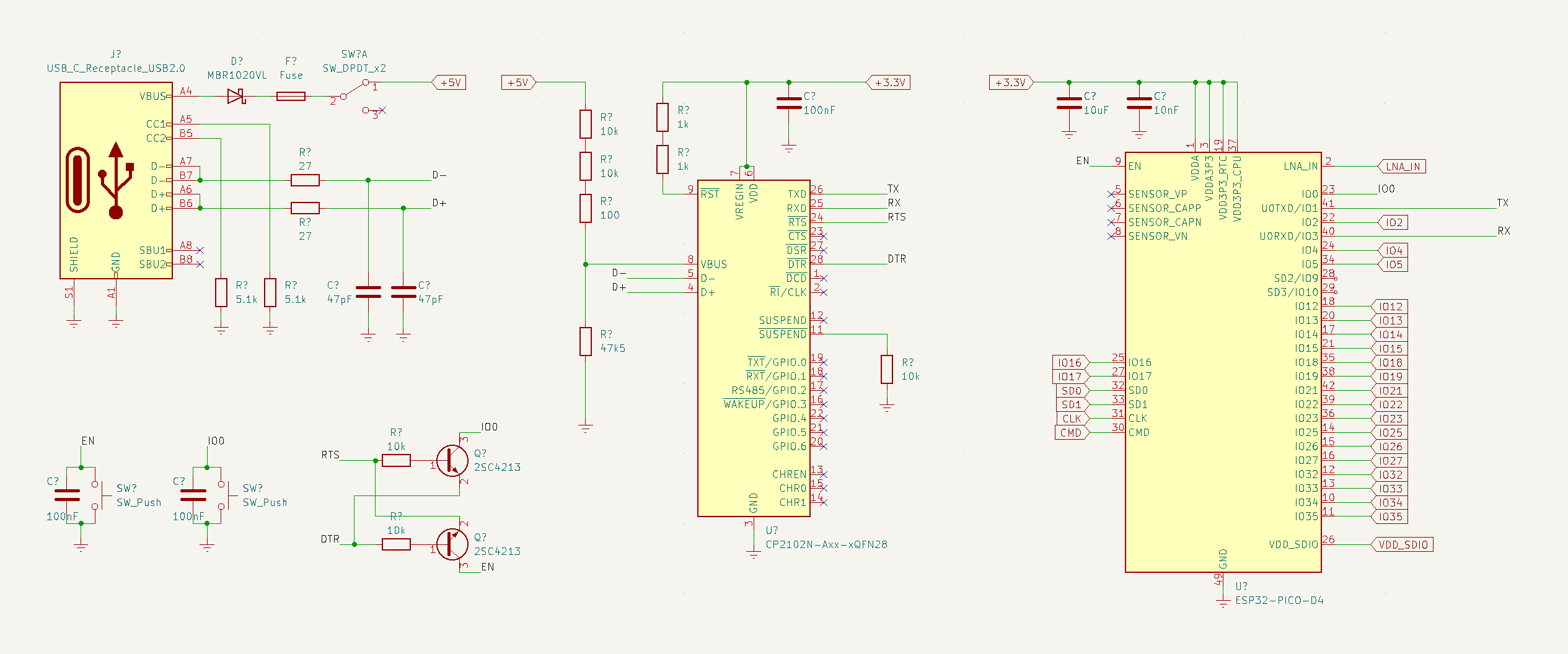Select the MBR1020VL diode symbol
Image resolution: width=1568 pixels, height=654 pixels.
tap(236, 96)
